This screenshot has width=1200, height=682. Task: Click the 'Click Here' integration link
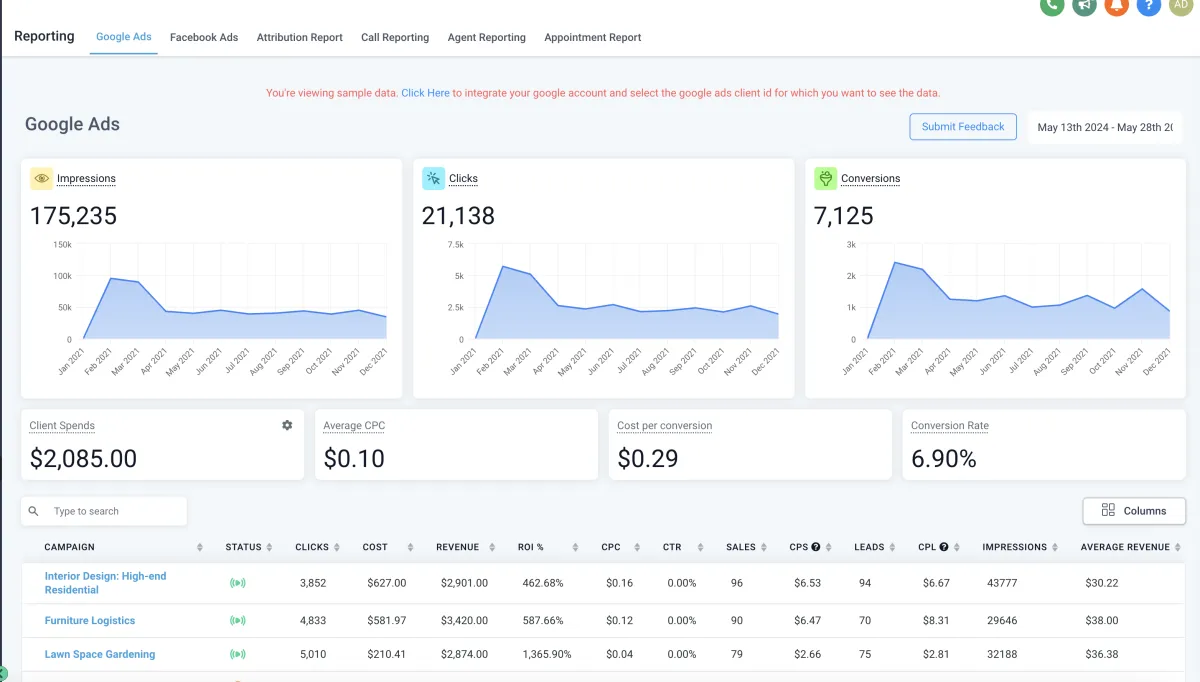(x=425, y=93)
